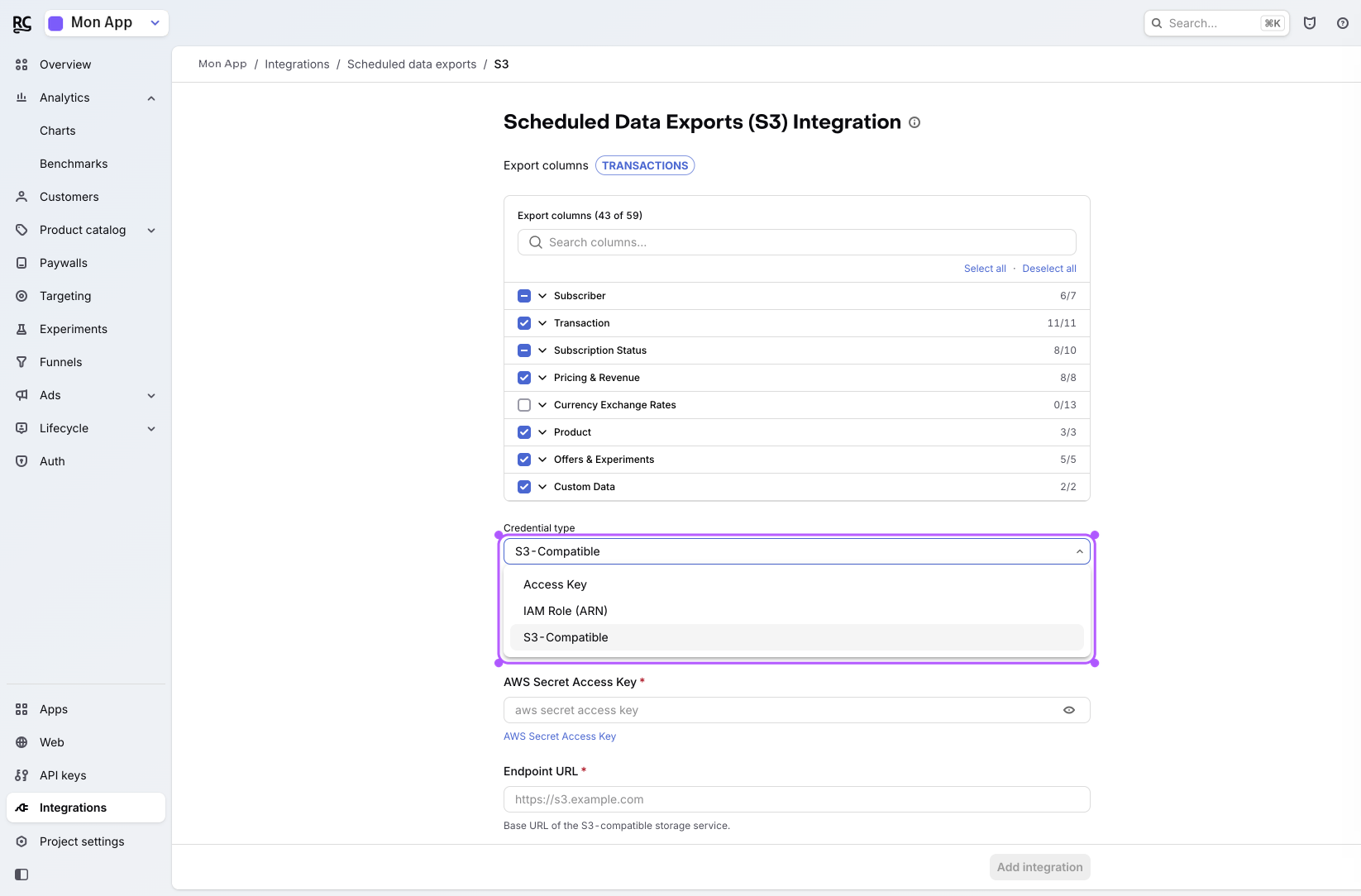This screenshot has height=896, width=1361.
Task: Click the Apps grid icon
Action: pyautogui.click(x=21, y=709)
